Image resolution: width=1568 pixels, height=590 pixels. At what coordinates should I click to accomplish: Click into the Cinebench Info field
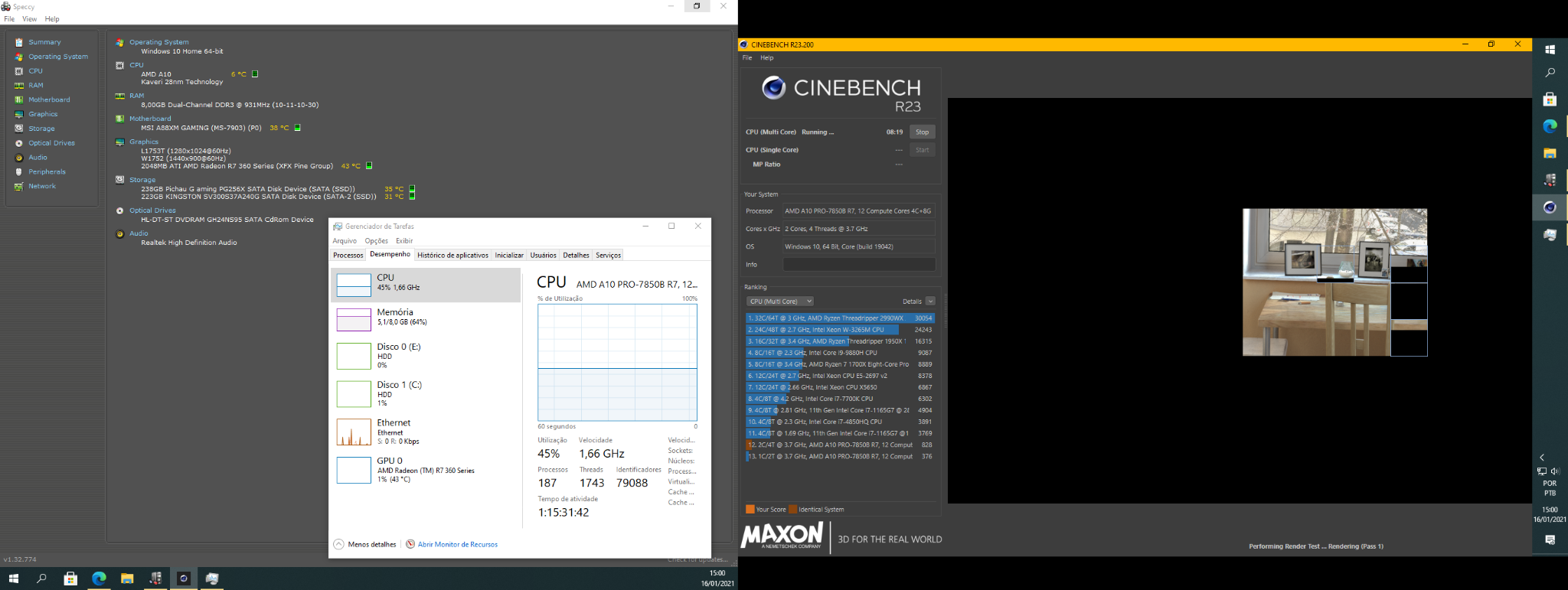(x=859, y=265)
